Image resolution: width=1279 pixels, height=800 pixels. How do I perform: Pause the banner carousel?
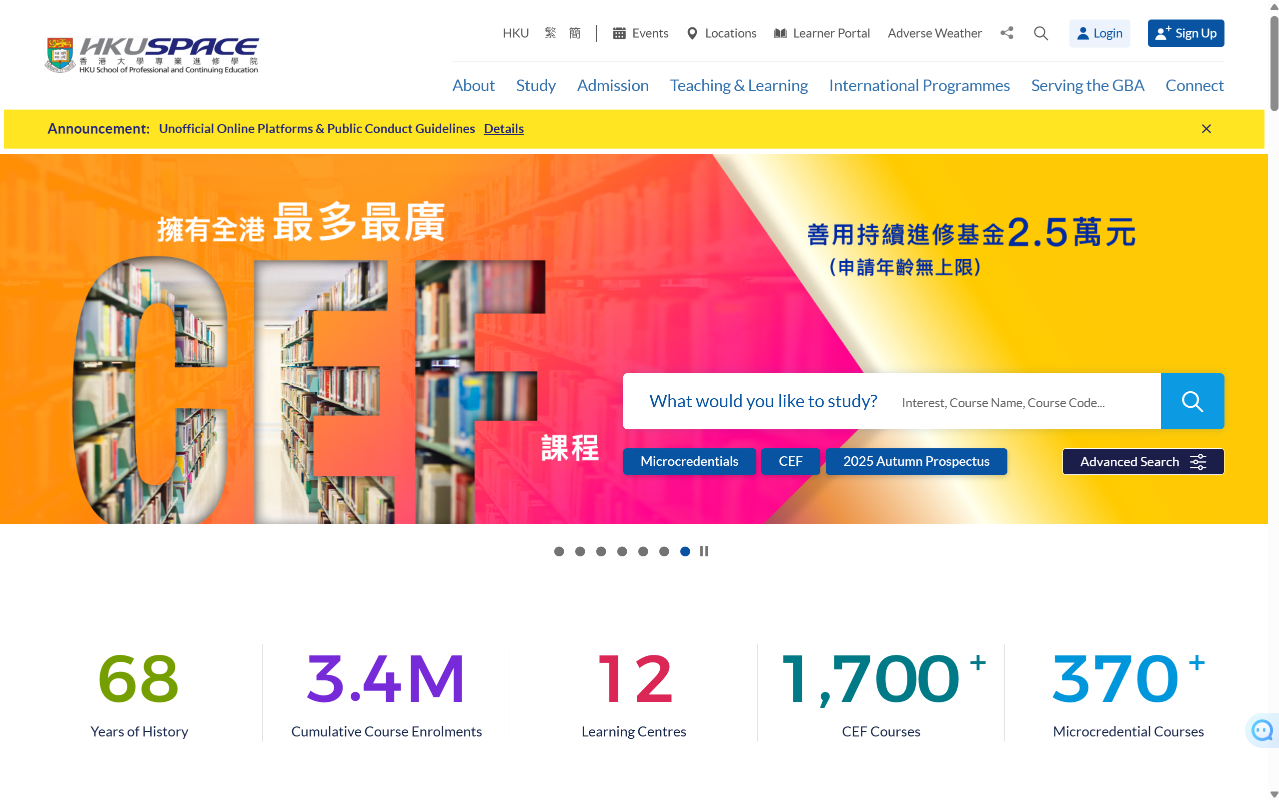click(704, 551)
